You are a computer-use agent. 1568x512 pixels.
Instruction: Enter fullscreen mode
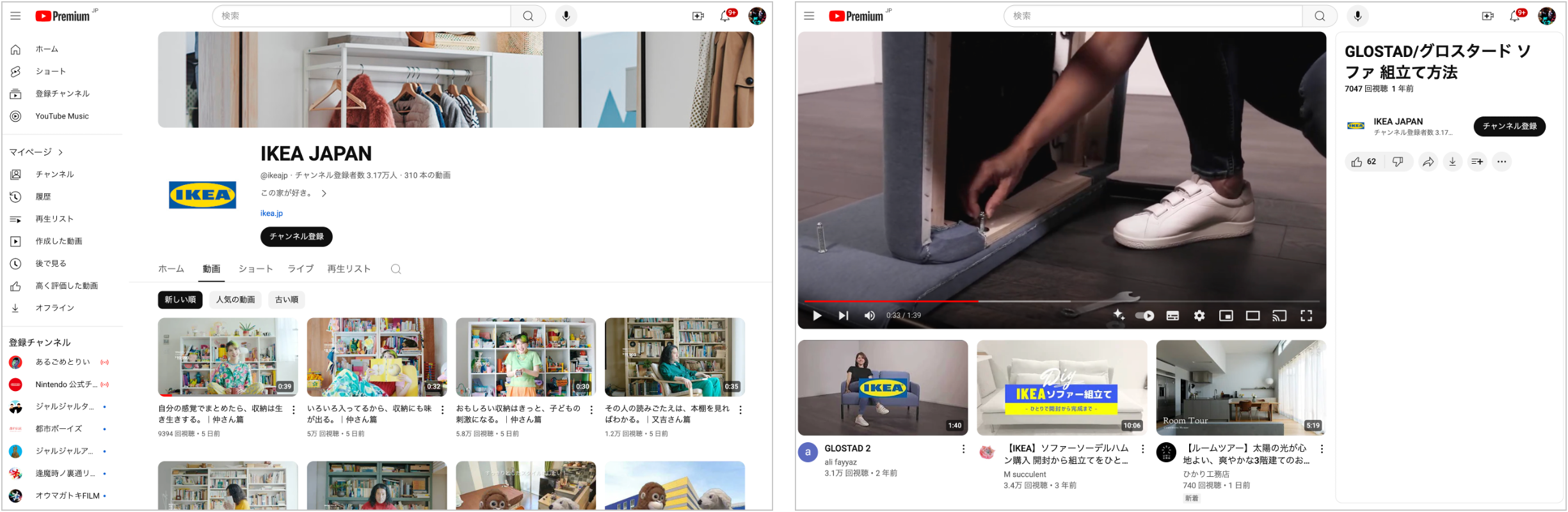pos(1306,316)
